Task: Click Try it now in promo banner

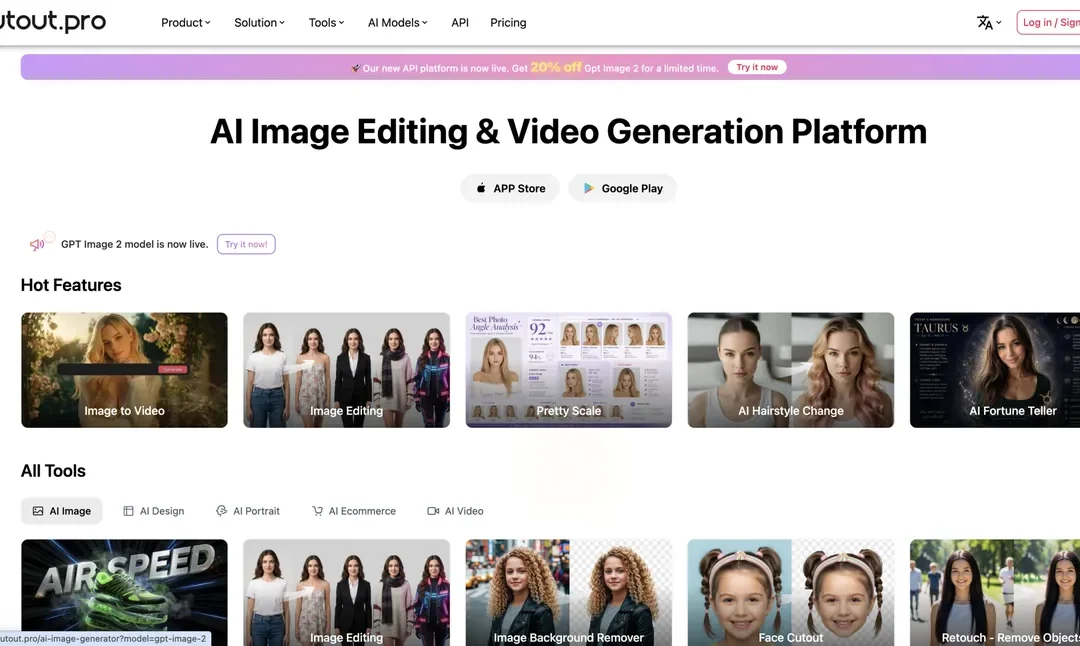Action: (x=757, y=67)
